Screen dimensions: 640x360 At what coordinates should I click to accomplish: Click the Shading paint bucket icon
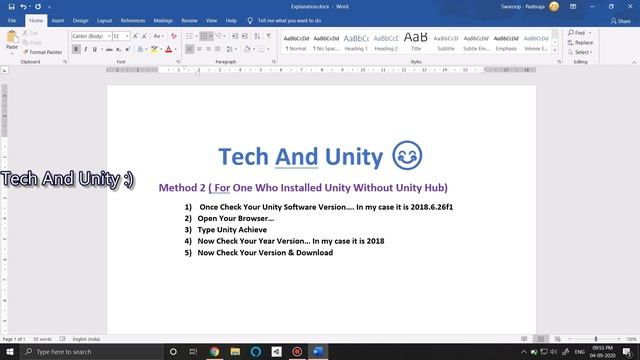[247, 49]
